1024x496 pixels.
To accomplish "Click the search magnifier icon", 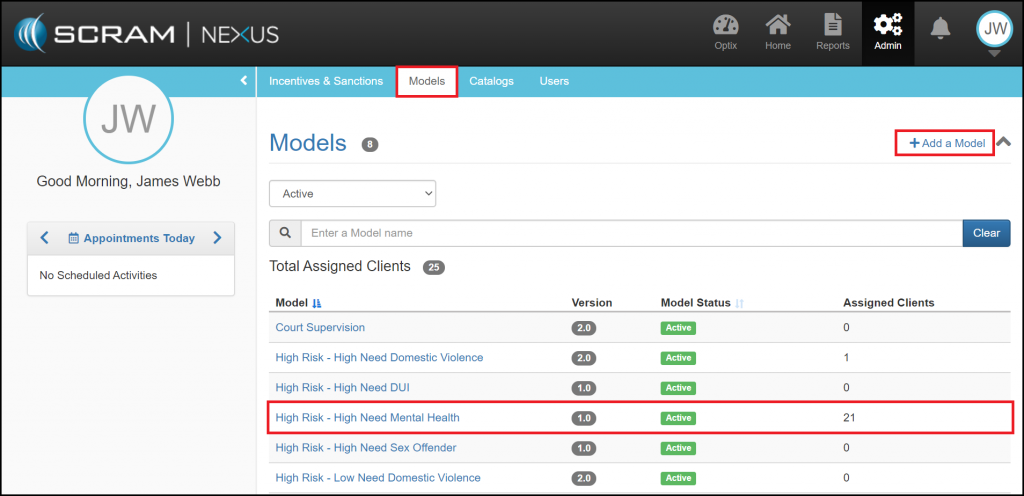I will [x=285, y=233].
